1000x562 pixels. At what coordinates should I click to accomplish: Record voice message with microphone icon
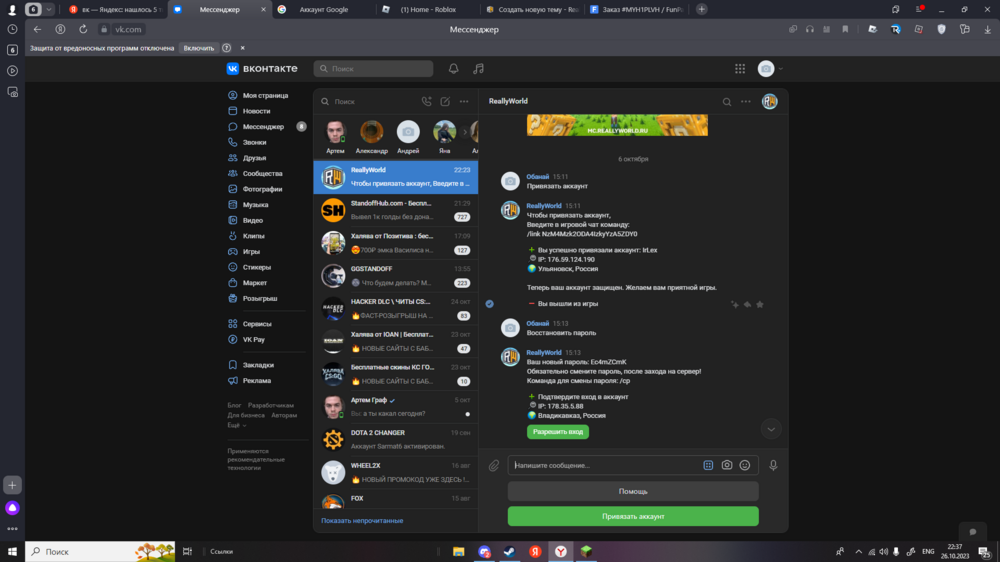point(773,466)
